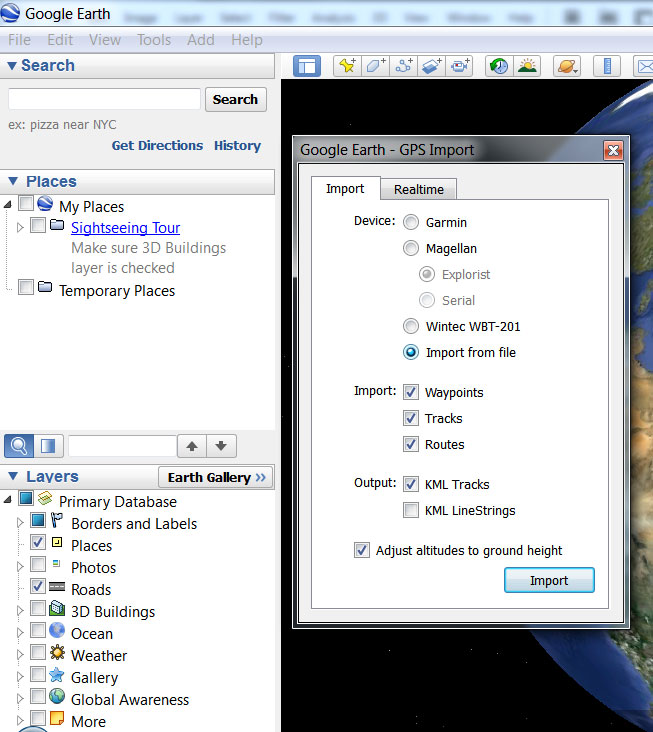Open the Tools menu
The height and width of the screenshot is (732, 653).
point(154,40)
